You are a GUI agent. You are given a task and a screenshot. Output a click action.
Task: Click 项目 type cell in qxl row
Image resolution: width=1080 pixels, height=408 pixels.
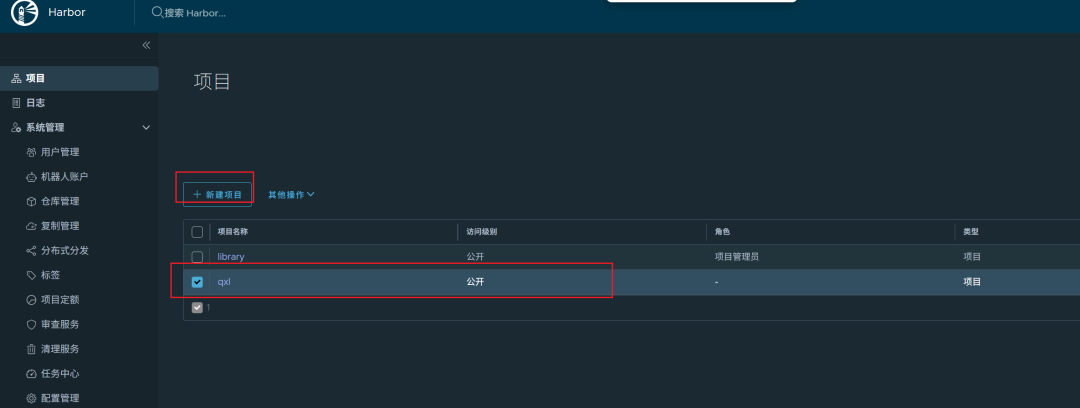972,282
